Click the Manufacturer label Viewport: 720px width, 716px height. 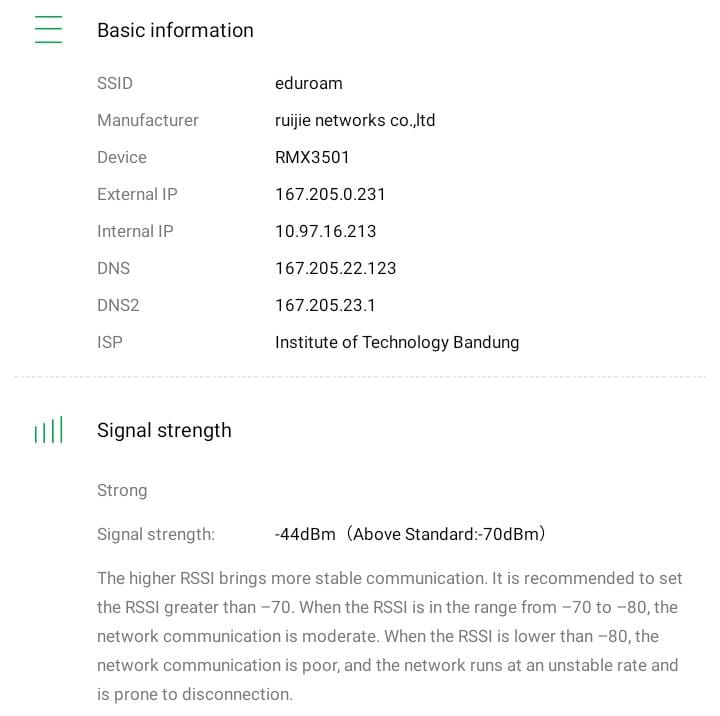(148, 120)
